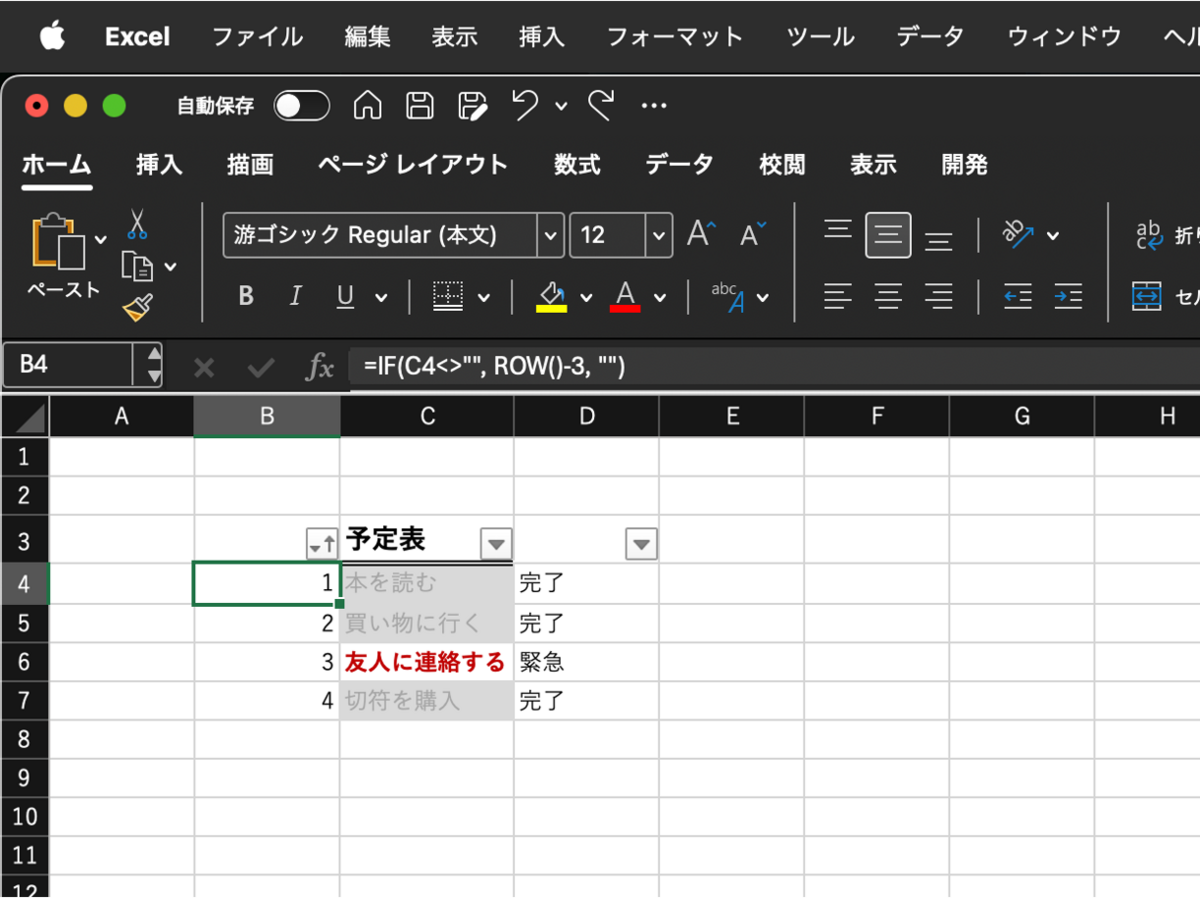
Task: Click the text orientation icon
Action: coord(1018,235)
